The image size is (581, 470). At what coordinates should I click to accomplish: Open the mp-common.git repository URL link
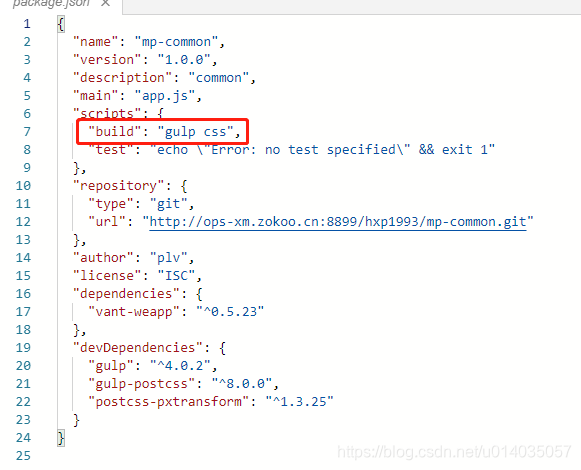coord(338,222)
